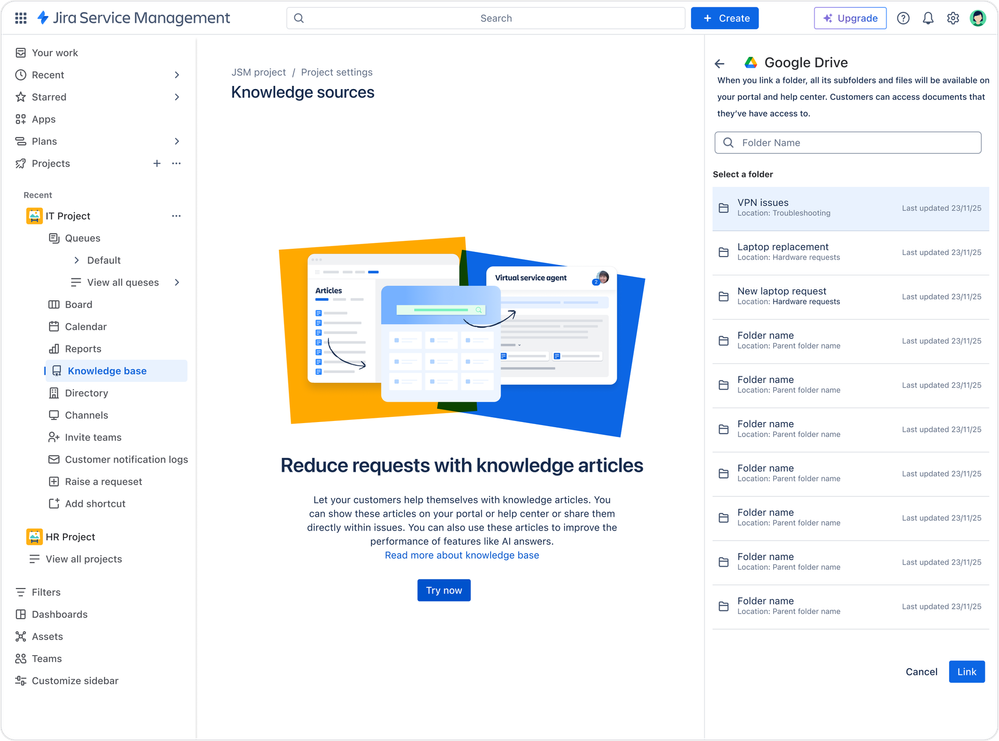
Task: Select Knowledge base in sidebar
Action: 115,371
